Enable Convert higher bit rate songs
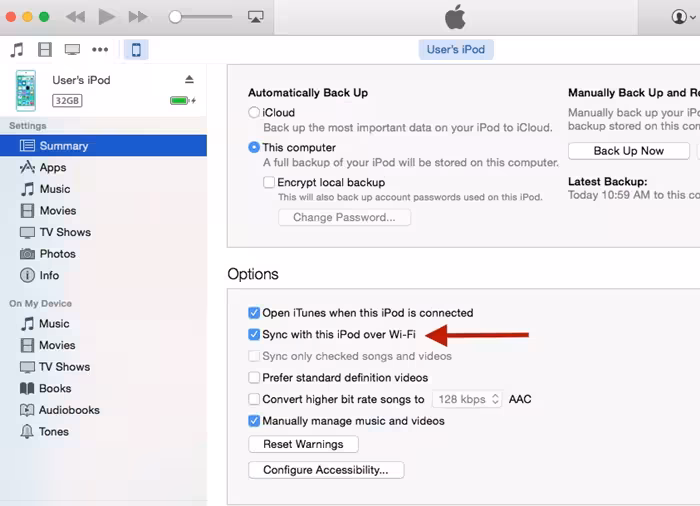Image resolution: width=700 pixels, height=506 pixels. [254, 399]
